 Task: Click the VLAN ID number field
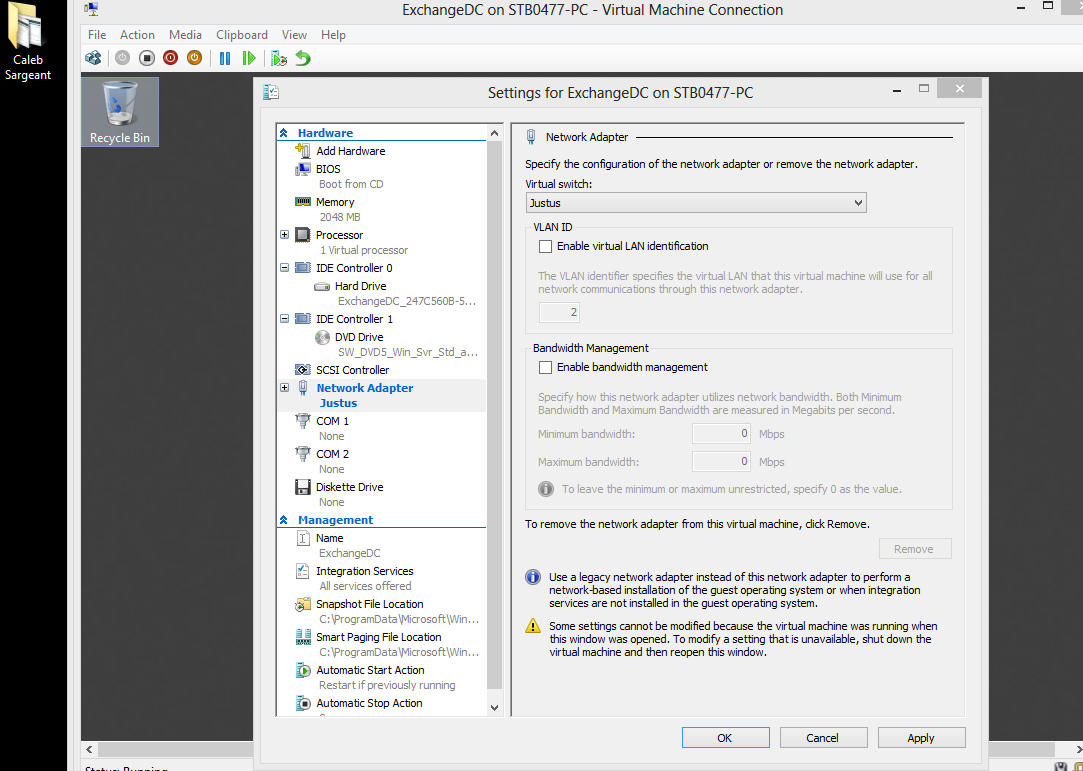(559, 312)
